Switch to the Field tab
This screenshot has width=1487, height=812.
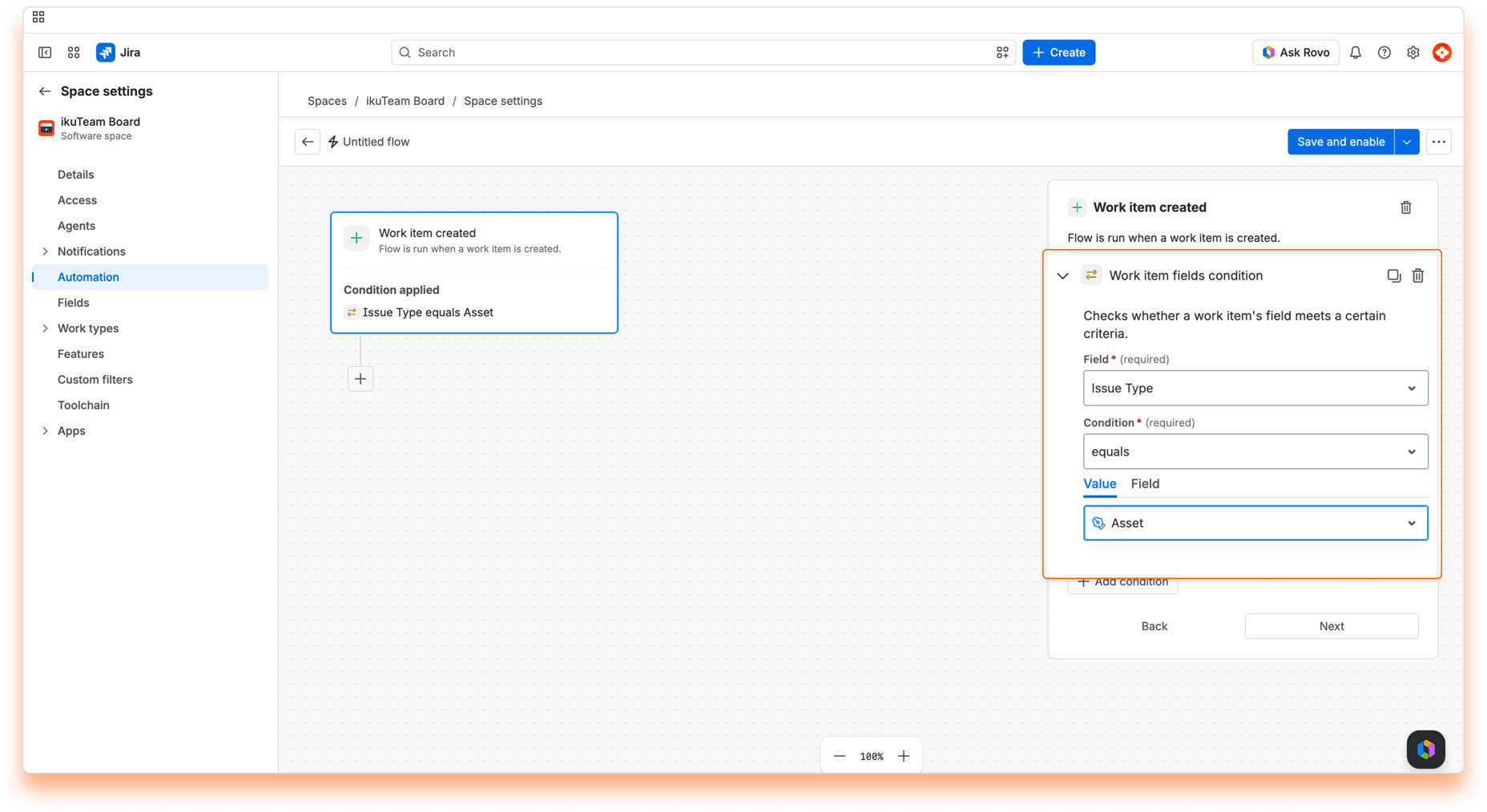click(x=1145, y=484)
